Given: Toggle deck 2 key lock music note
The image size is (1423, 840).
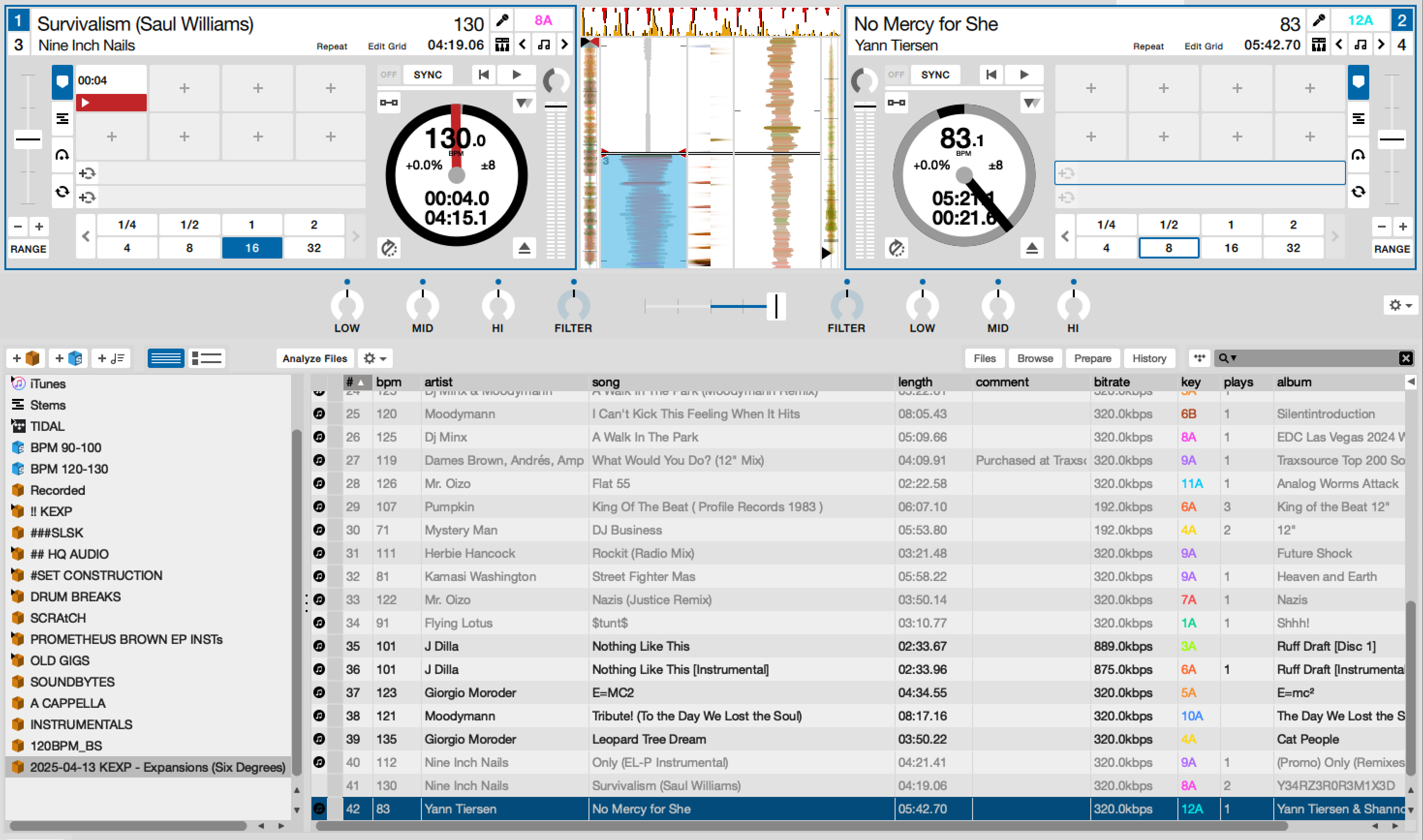Looking at the screenshot, I should pyautogui.click(x=1360, y=44).
